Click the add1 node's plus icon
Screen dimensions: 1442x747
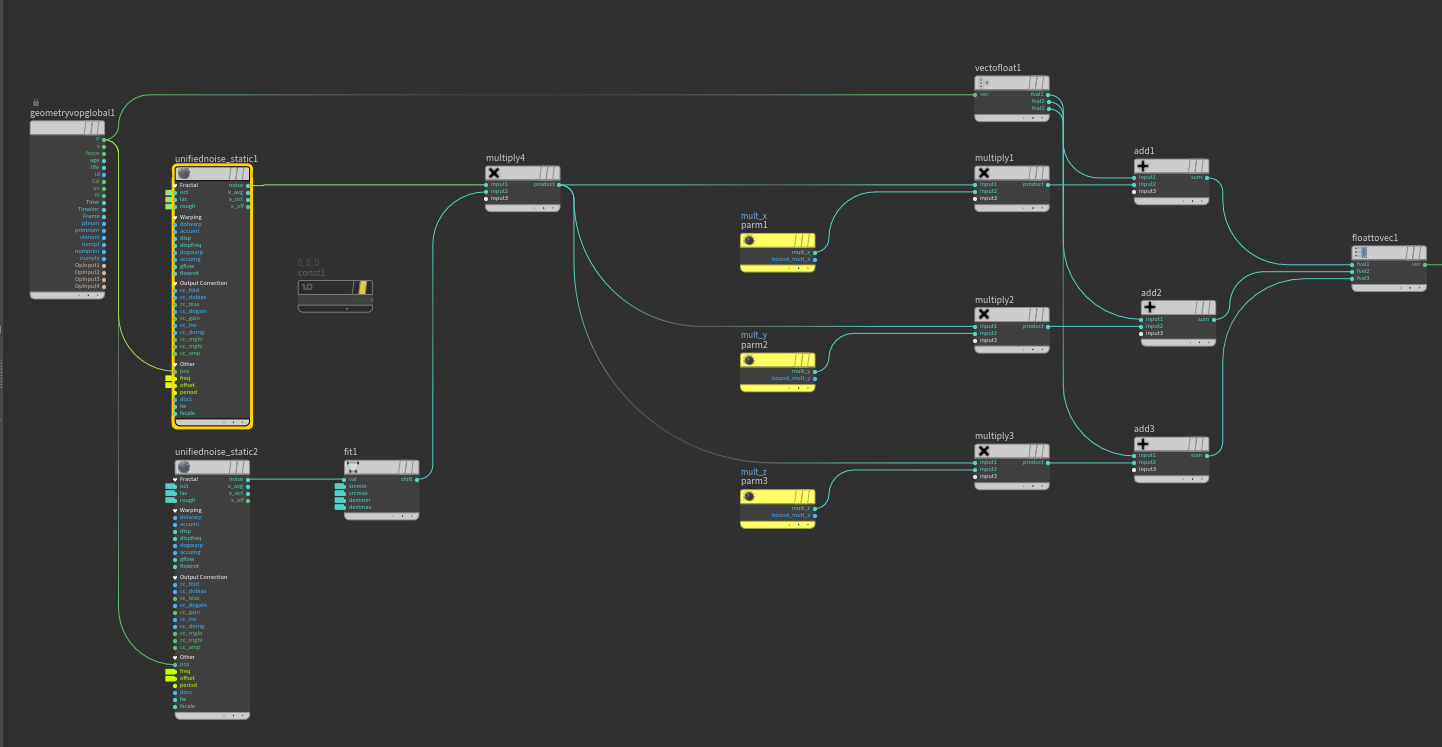click(1143, 165)
